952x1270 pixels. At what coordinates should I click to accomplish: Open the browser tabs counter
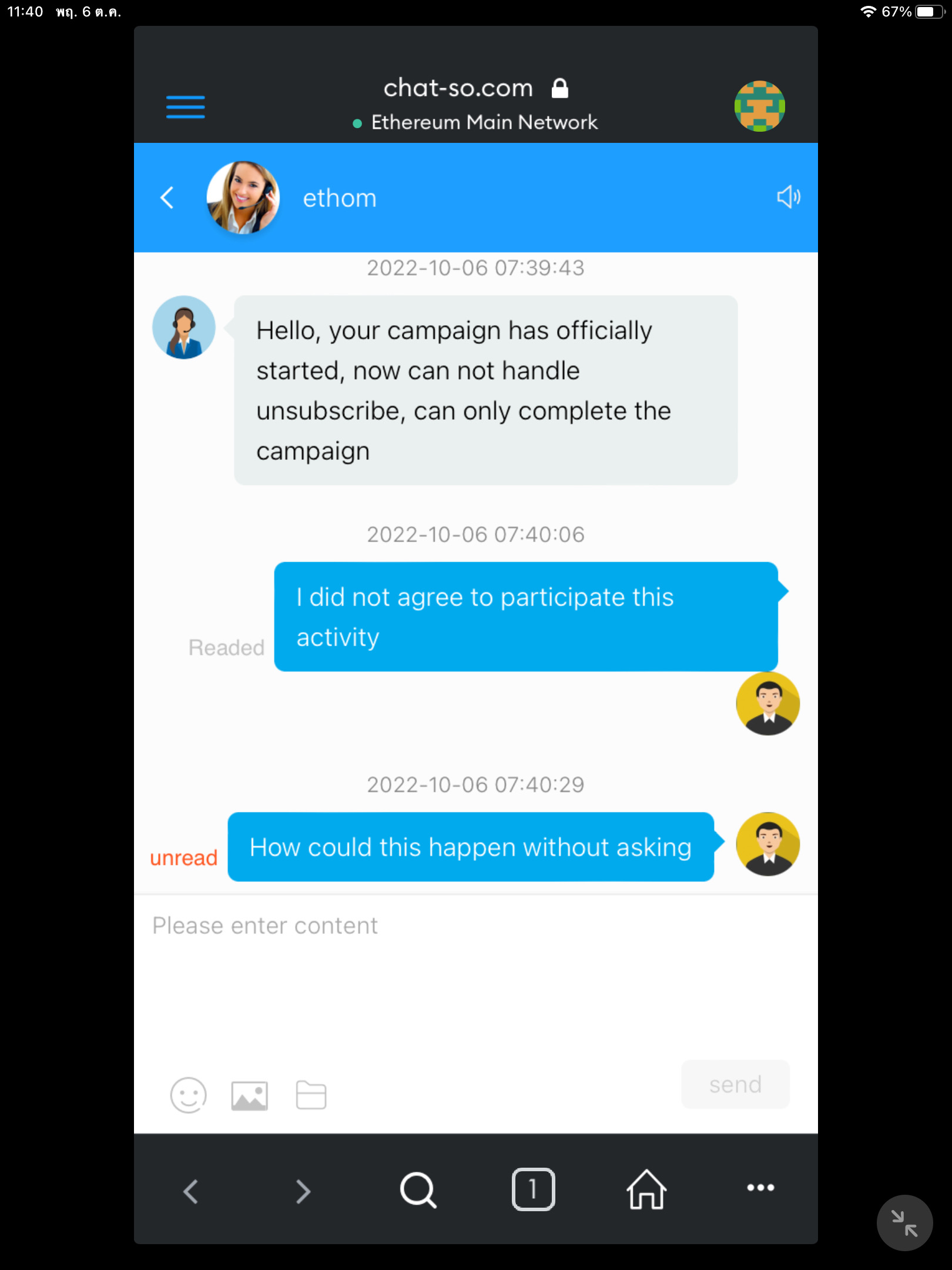533,1189
